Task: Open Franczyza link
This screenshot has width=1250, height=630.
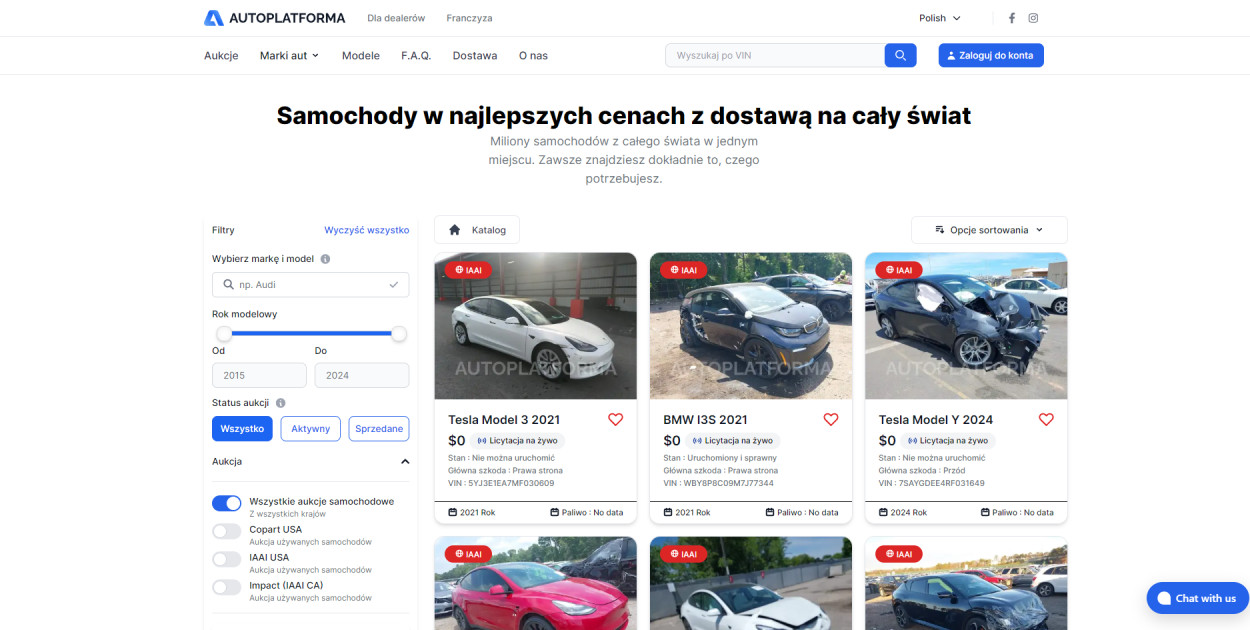Action: (469, 18)
